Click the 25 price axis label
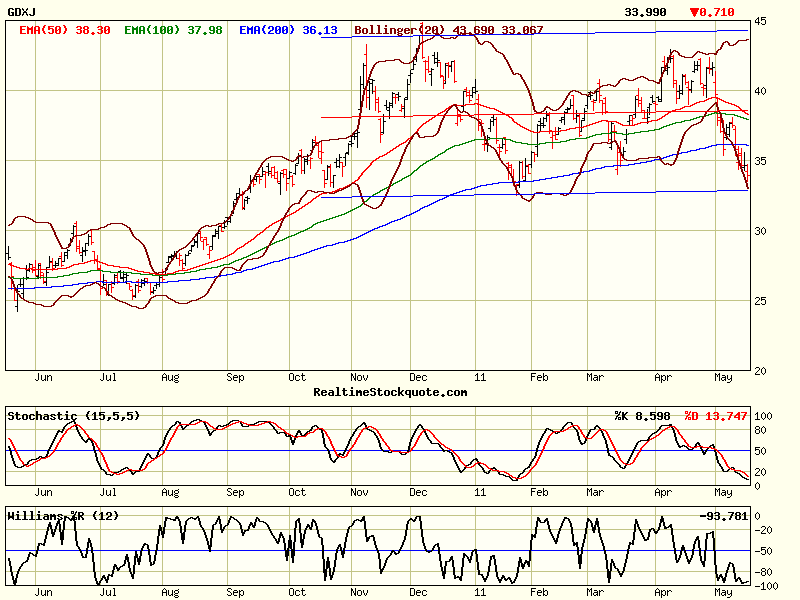Image resolution: width=800 pixels, height=600 pixels. pyautogui.click(x=761, y=301)
